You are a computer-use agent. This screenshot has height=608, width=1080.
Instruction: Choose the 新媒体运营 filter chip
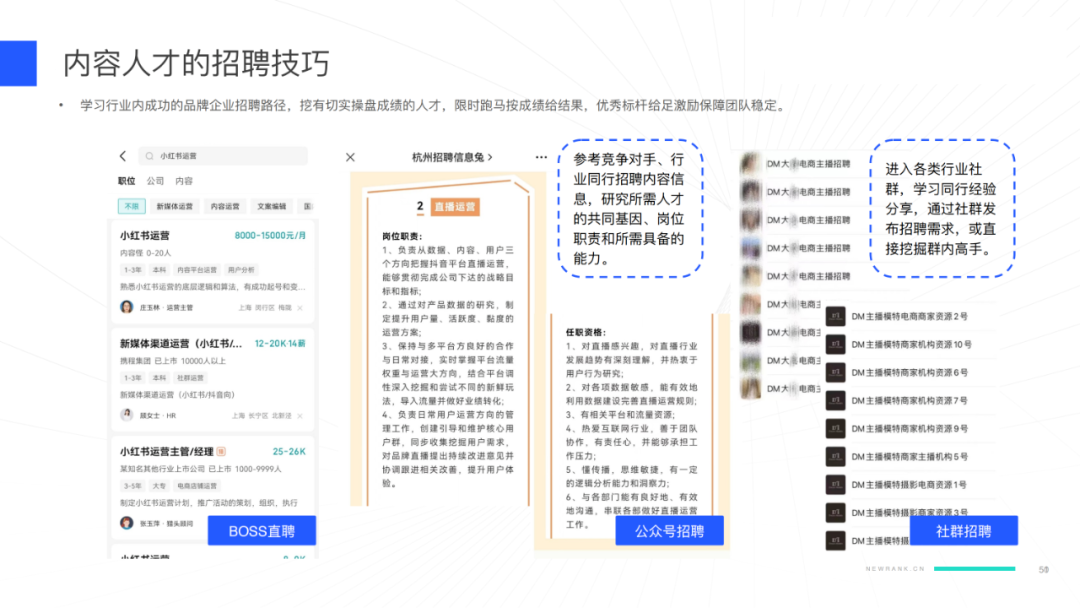(x=175, y=207)
